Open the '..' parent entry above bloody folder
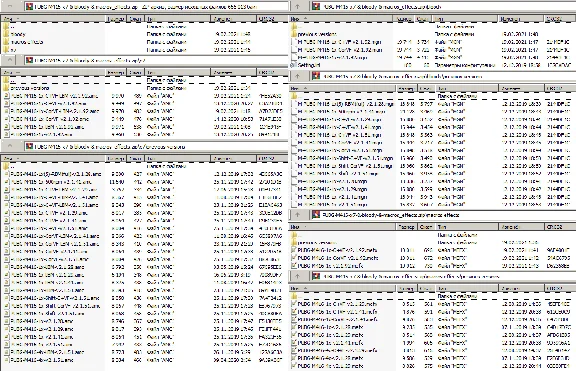 (x=13, y=26)
